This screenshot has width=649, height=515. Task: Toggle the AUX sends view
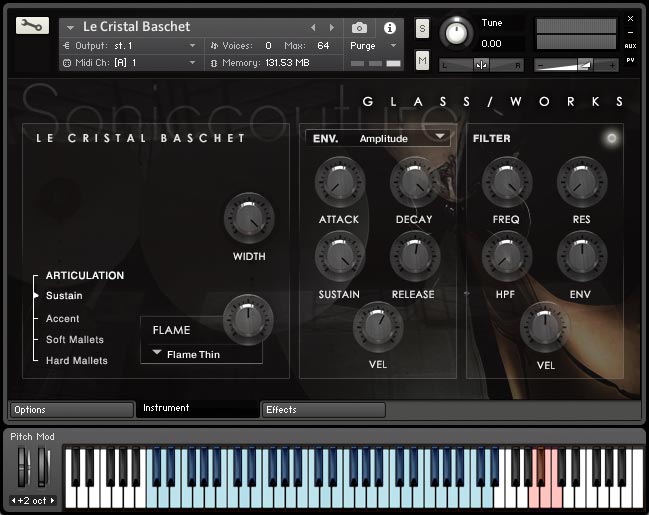tap(630, 46)
